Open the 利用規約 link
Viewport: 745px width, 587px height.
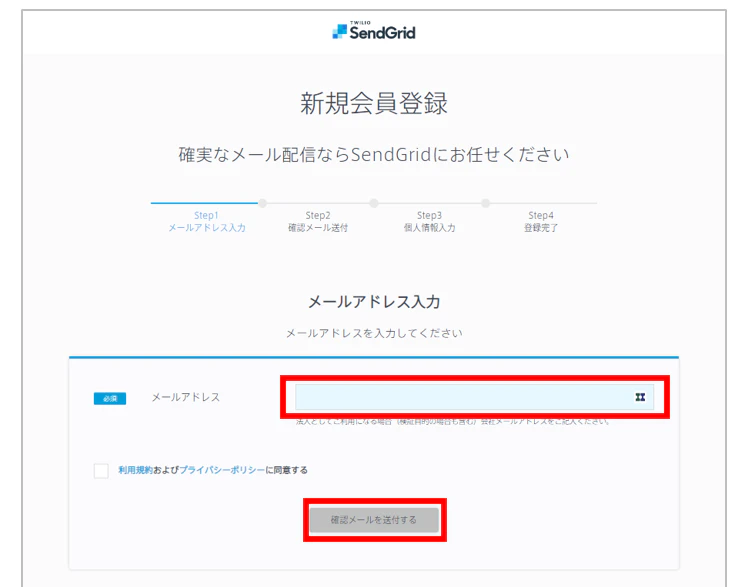[x=135, y=470]
